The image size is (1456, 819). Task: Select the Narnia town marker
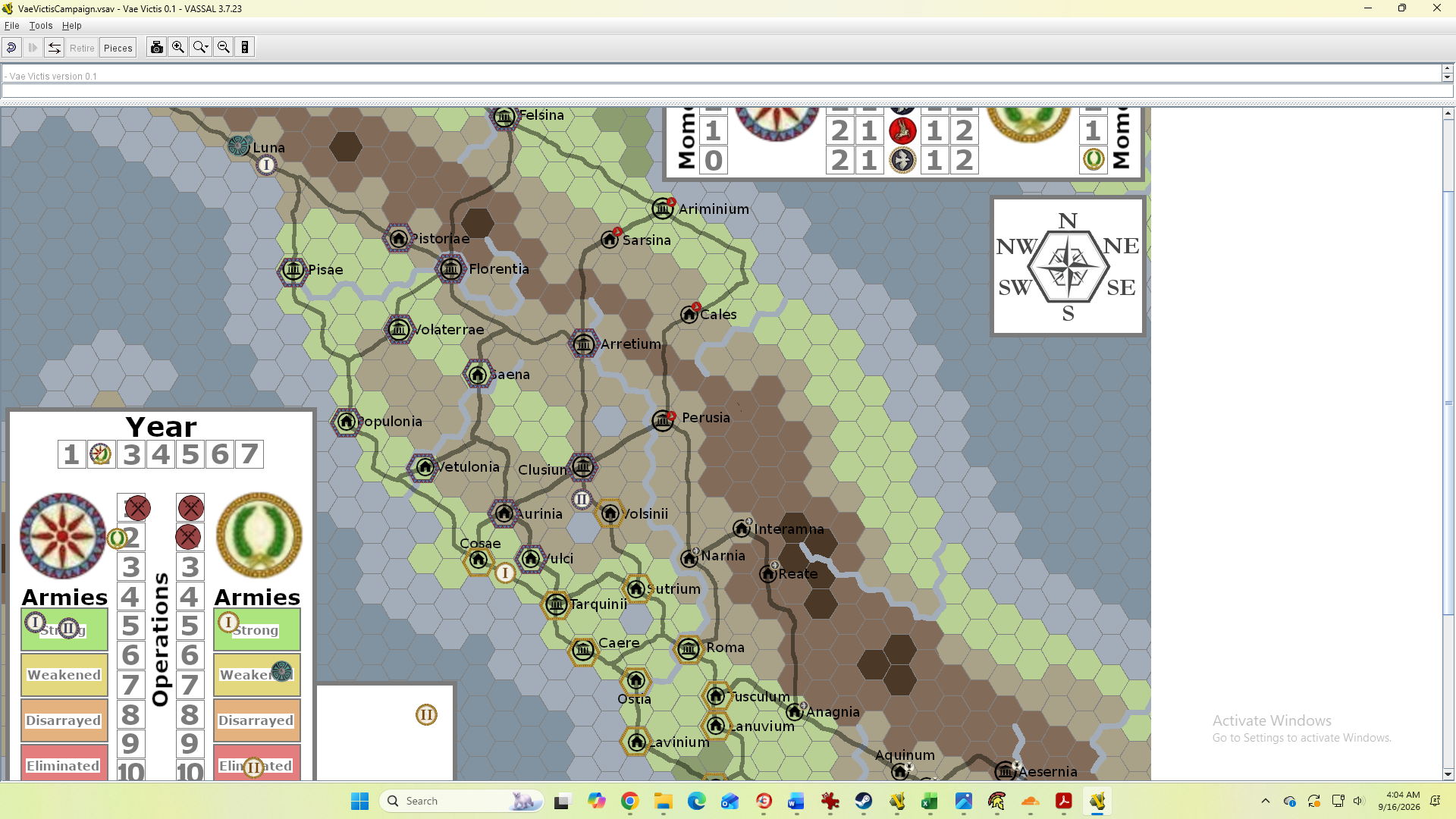coord(689,558)
